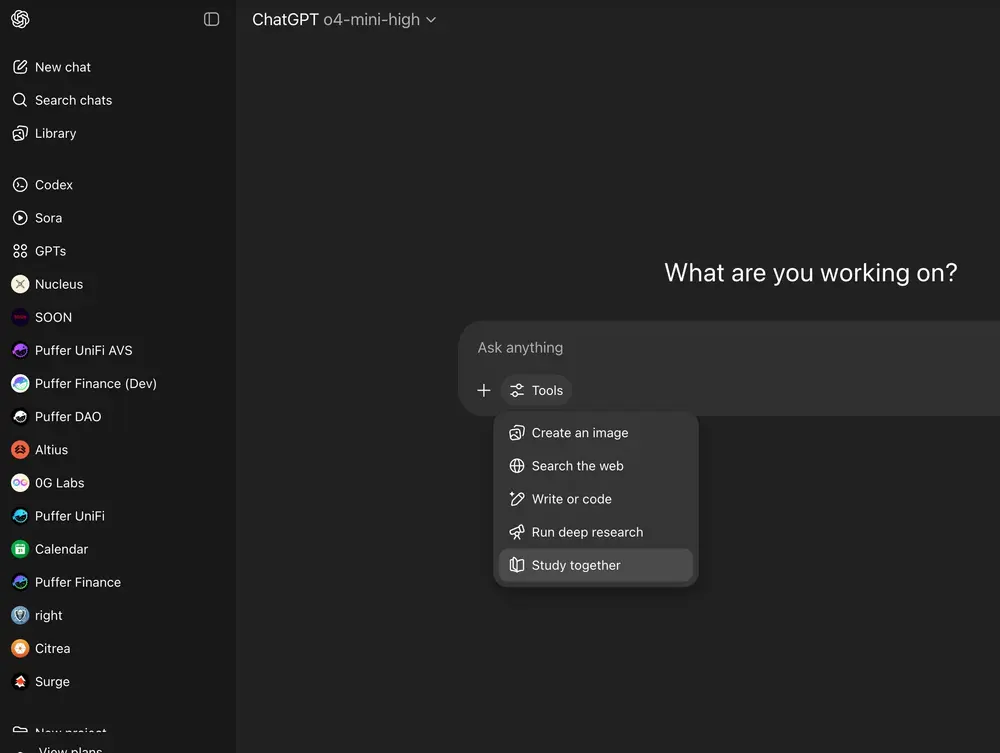Open Search chats
The height and width of the screenshot is (753, 1000).
tap(72, 100)
